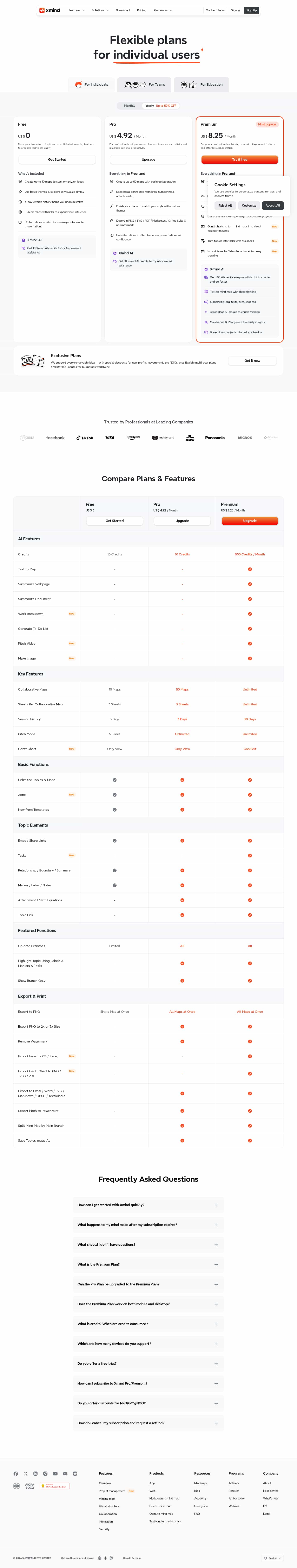
Task: Open the LinkedIn footer icon
Action: 35,1474
